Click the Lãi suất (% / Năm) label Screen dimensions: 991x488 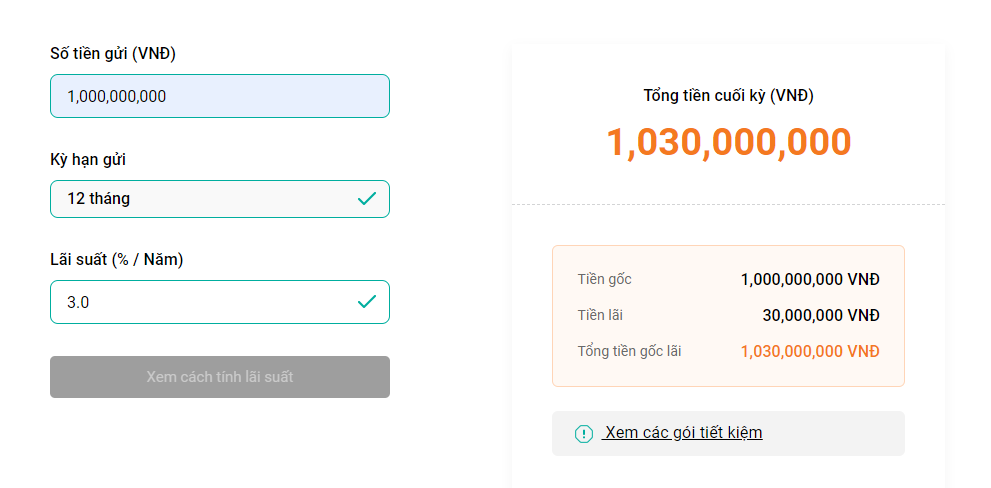[117, 260]
